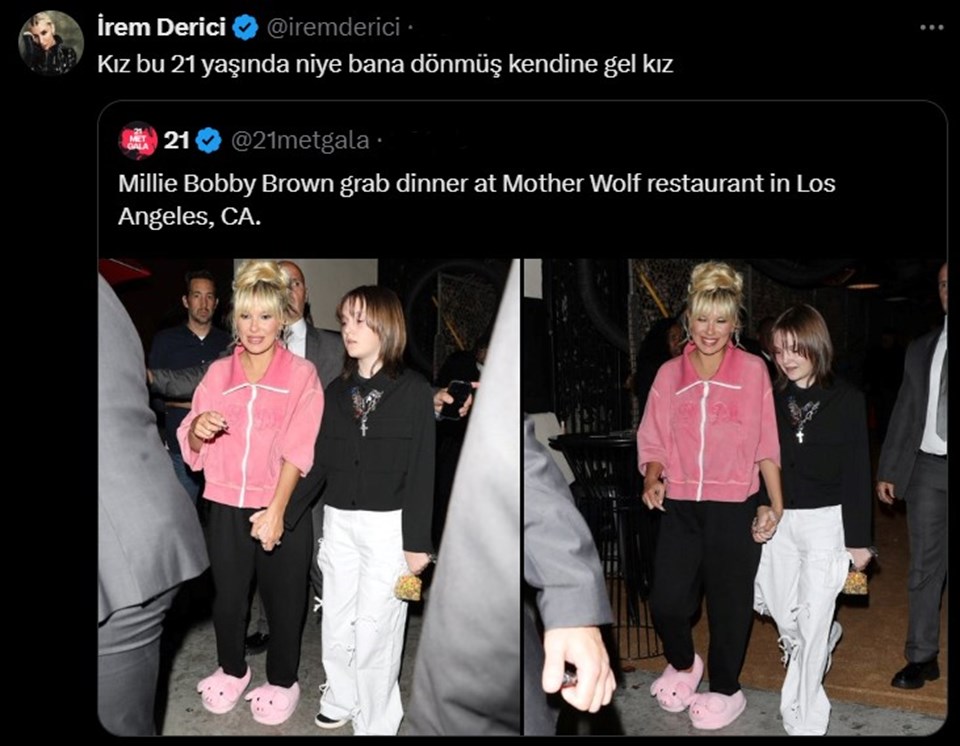
Task: Click the pink pig slippers in left photo
Action: 249,693
